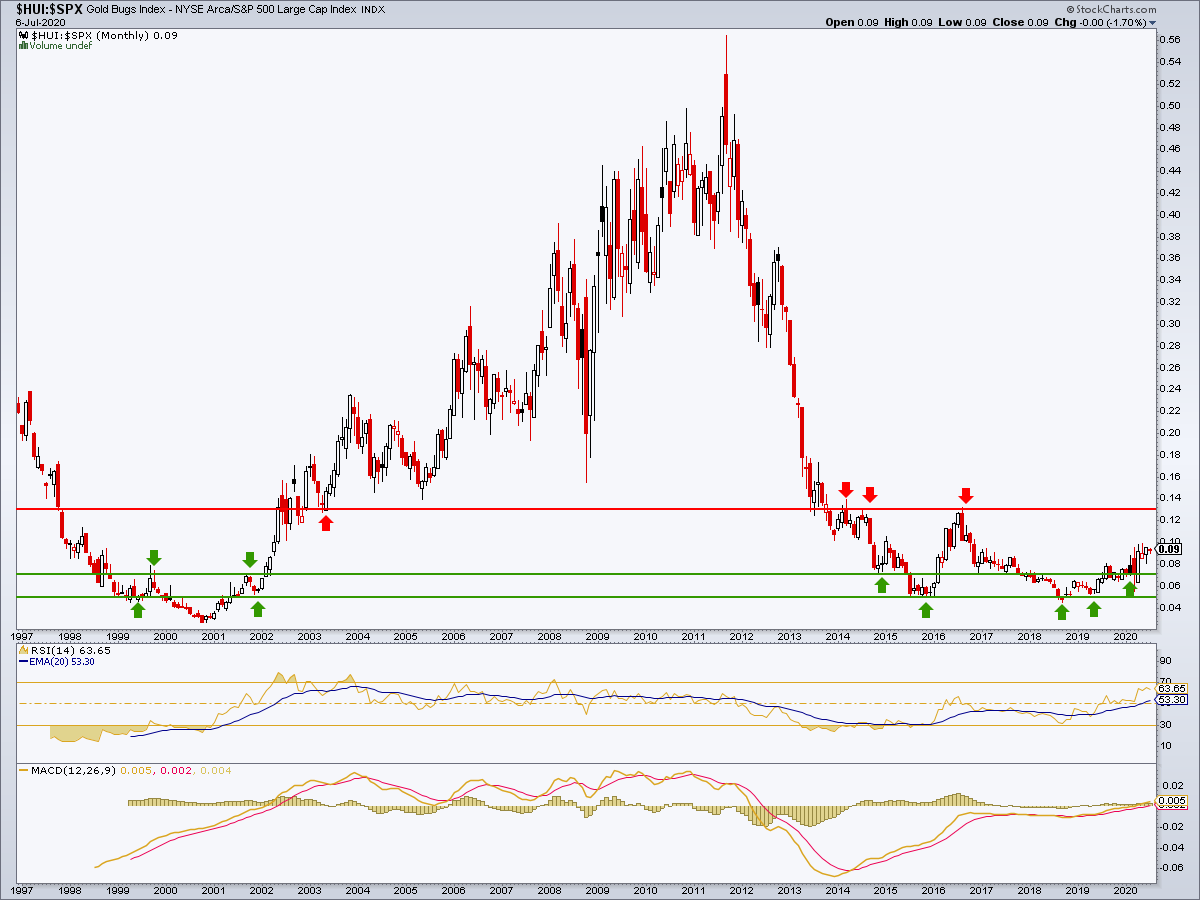The width and height of the screenshot is (1200, 900).
Task: Click the 53.30 EMA value tag
Action: click(x=1171, y=701)
